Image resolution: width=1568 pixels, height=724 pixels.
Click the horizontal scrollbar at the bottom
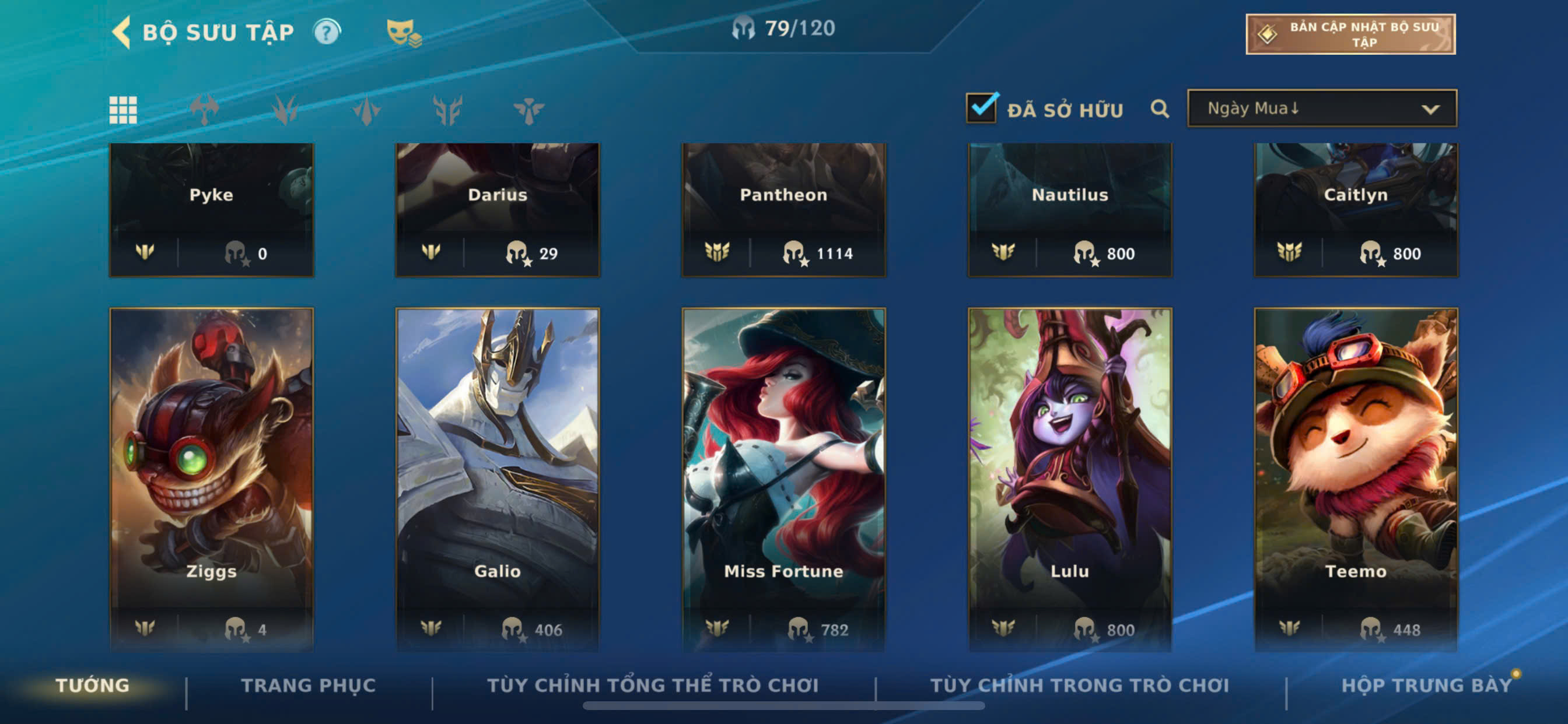[783, 706]
